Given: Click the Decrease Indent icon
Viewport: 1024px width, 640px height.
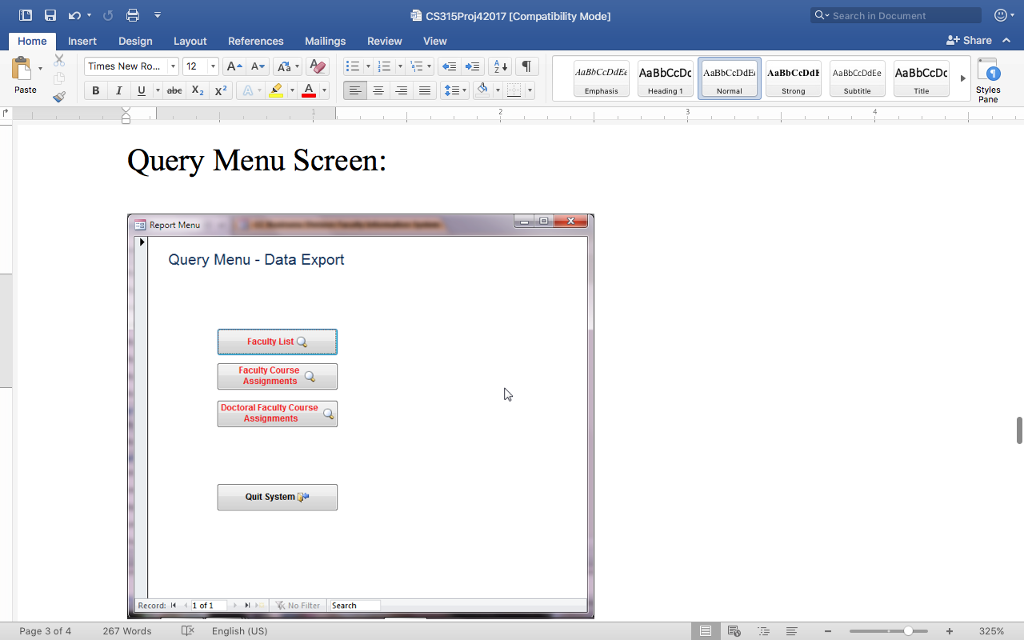Looking at the screenshot, I should tap(449, 67).
